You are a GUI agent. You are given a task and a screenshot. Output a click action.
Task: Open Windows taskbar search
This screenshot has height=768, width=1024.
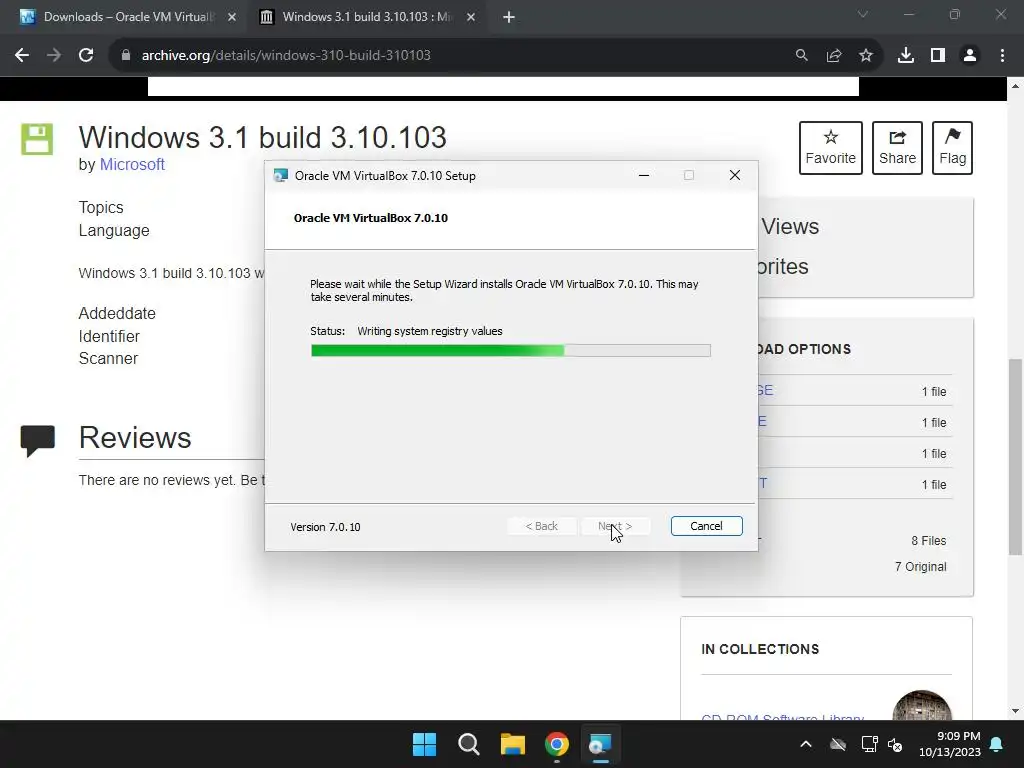(469, 744)
